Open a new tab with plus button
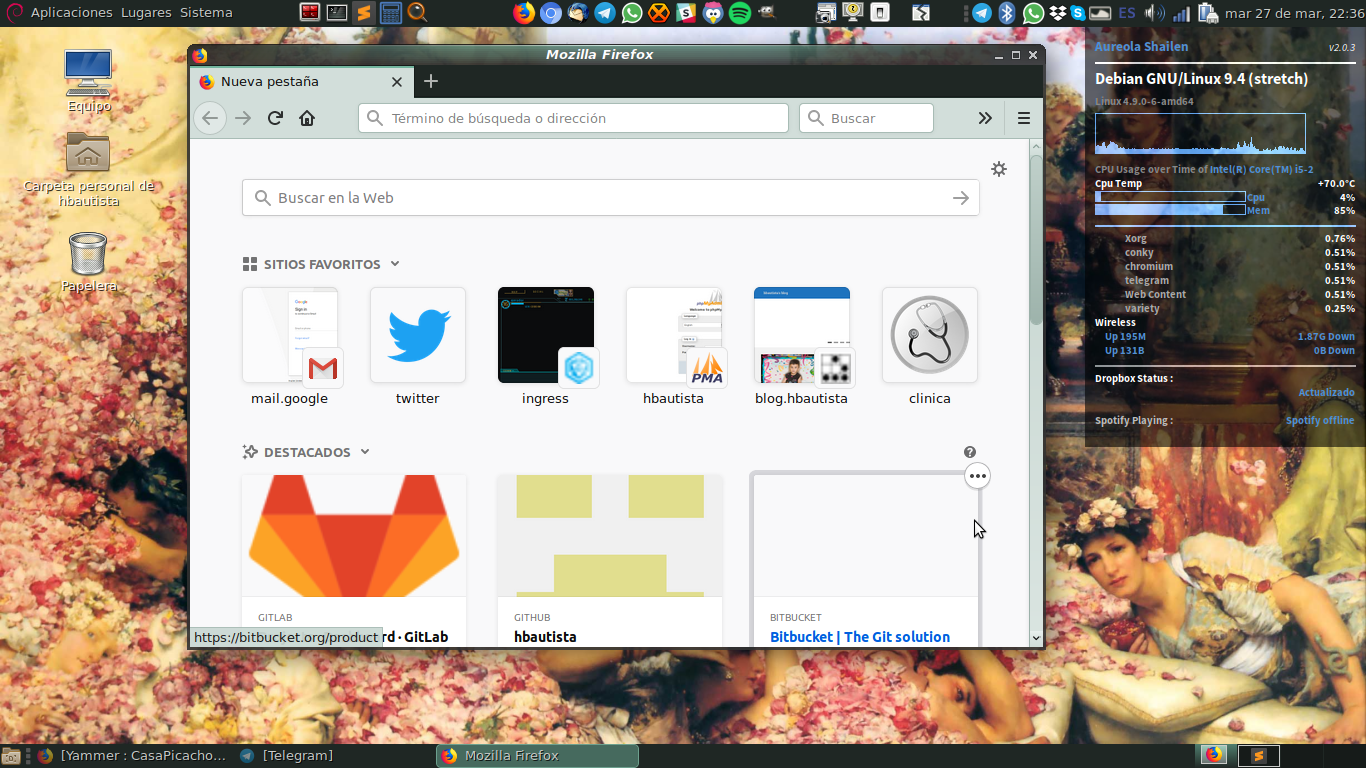 tap(431, 81)
